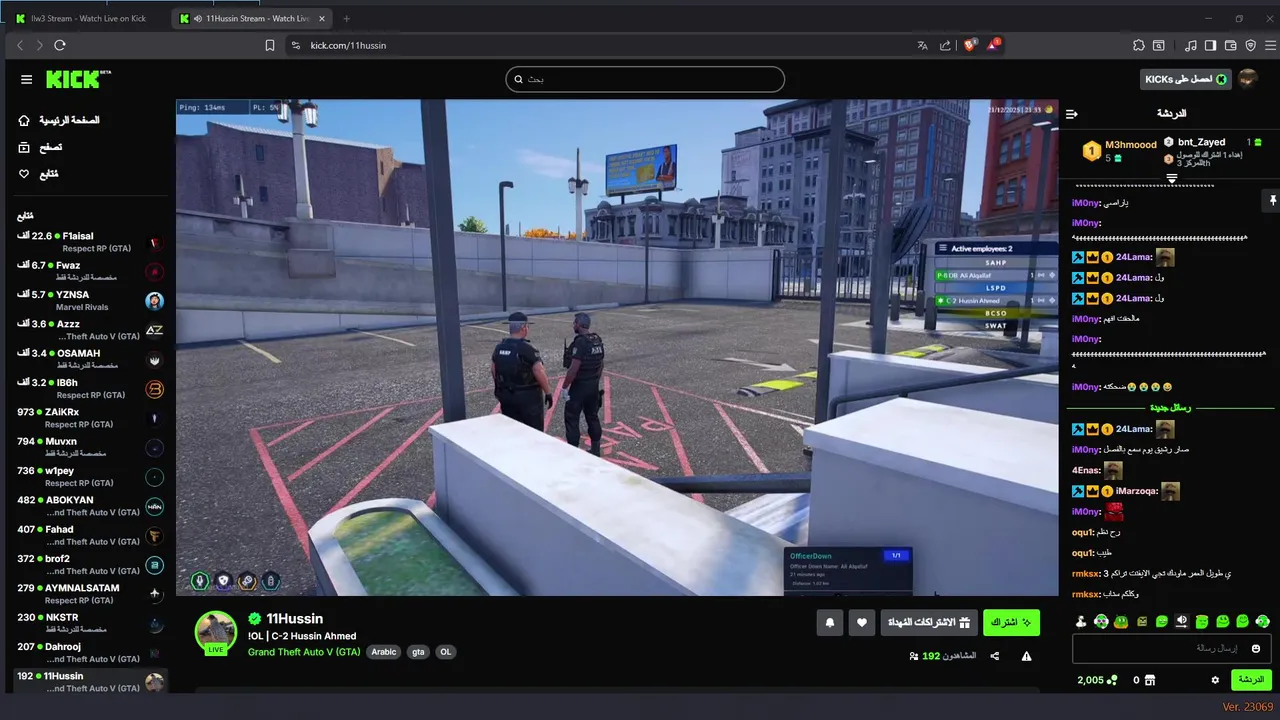Open the Brave wallet icon
The image size is (1280, 720).
pyautogui.click(x=1230, y=45)
